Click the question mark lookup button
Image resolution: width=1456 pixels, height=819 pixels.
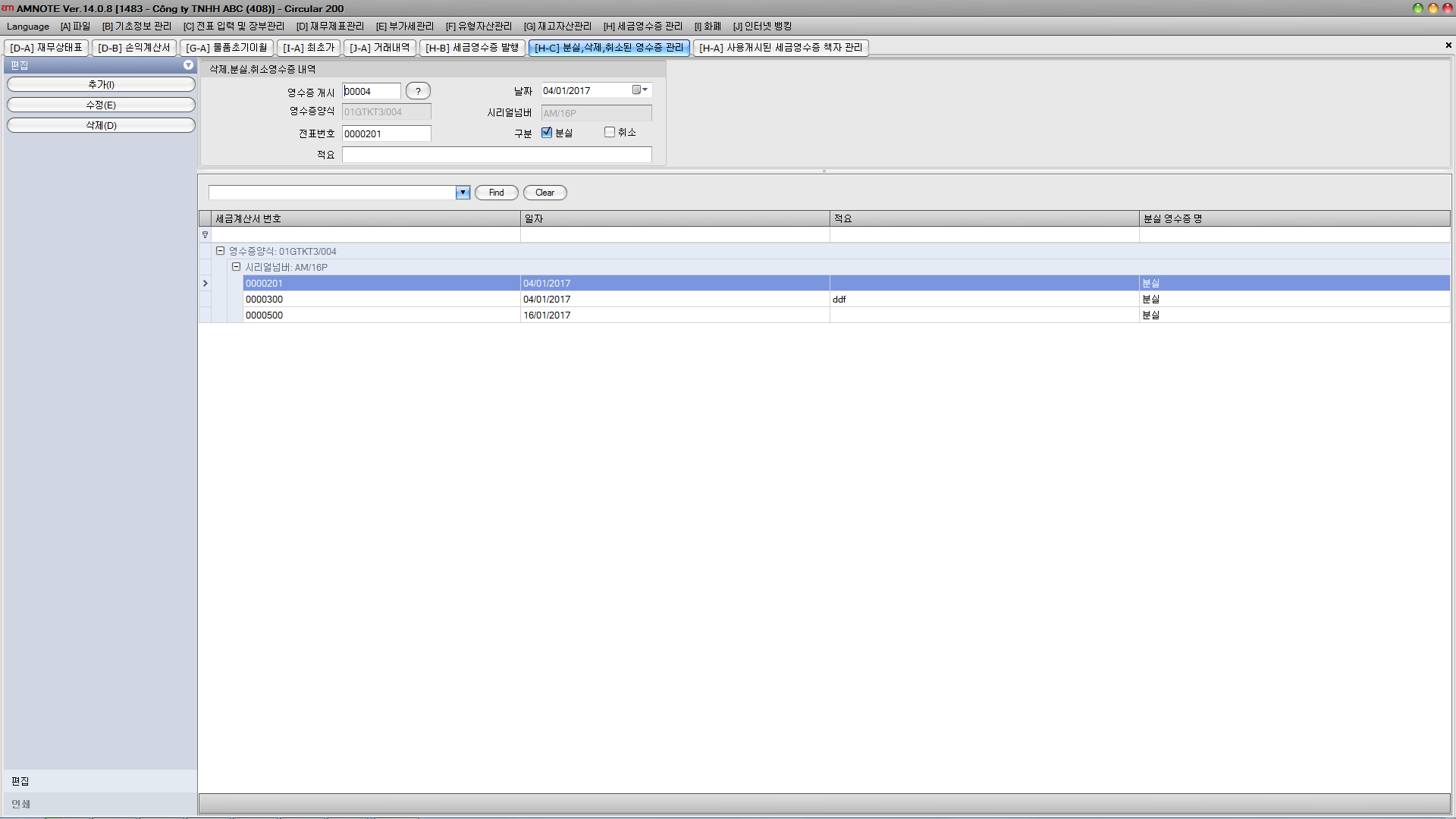tap(418, 91)
